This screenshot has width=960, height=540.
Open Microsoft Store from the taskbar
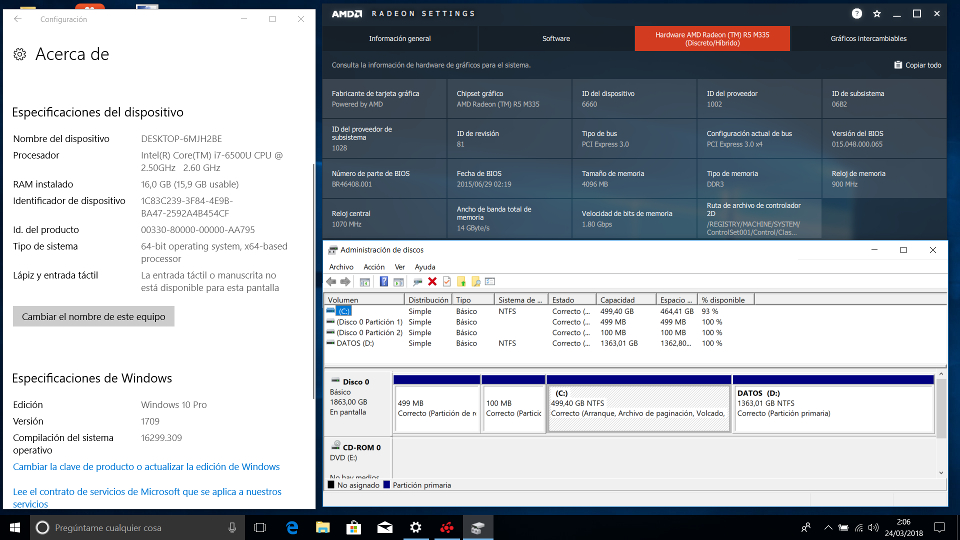353,527
